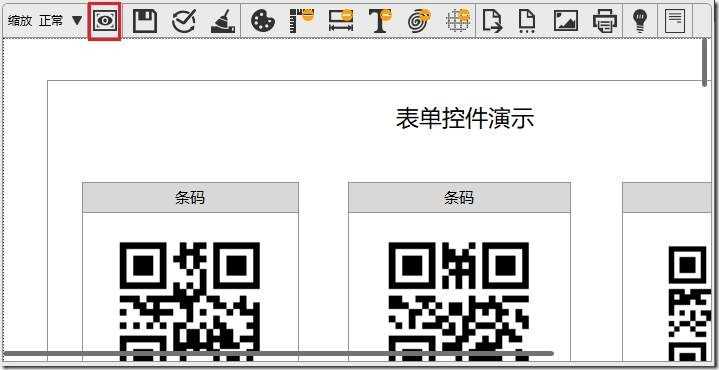The width and height of the screenshot is (719, 370).
Task: Click the middle QR code image
Action: [x=459, y=302]
